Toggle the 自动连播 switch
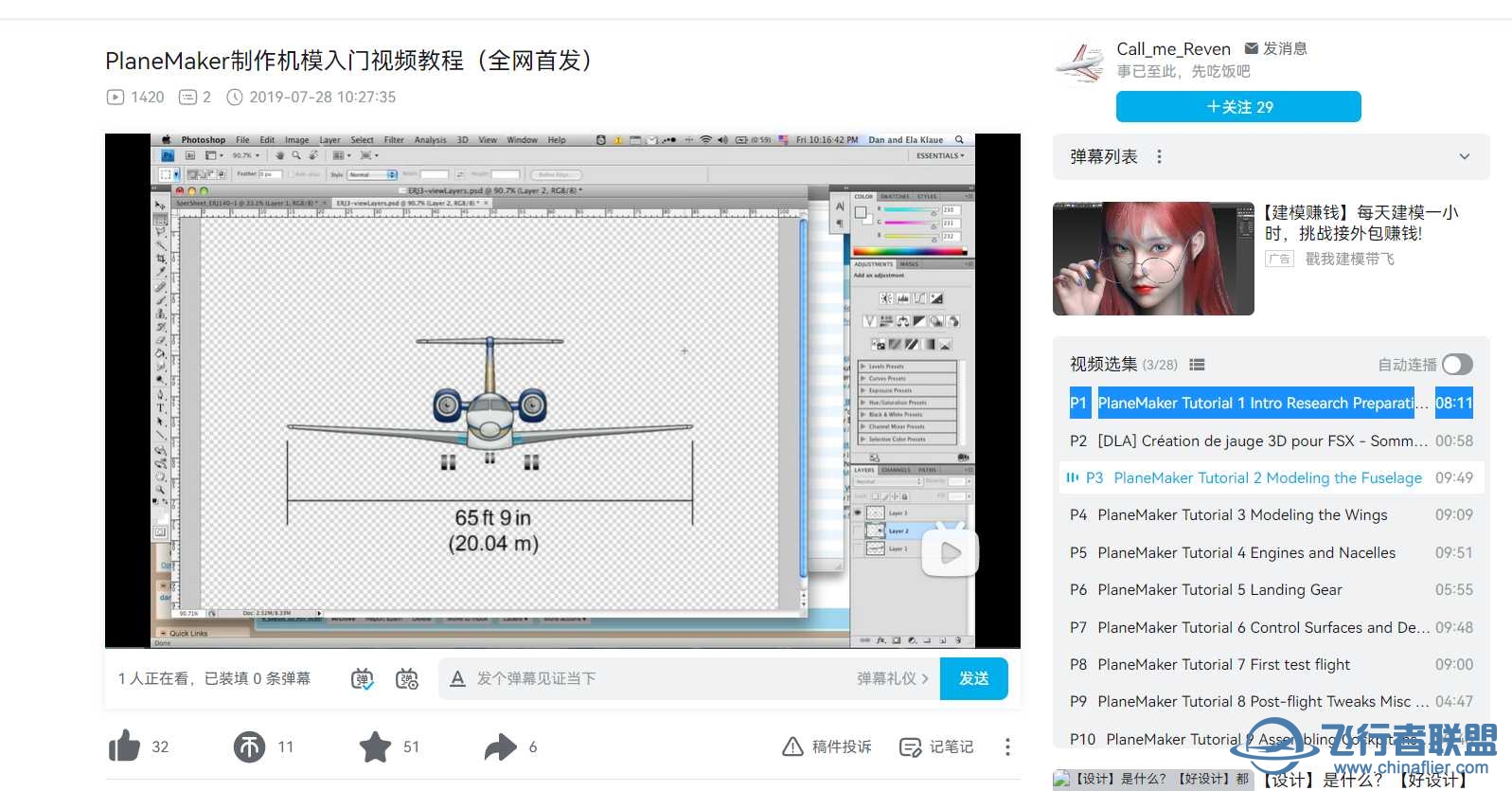Image resolution: width=1512 pixels, height=791 pixels. [x=1458, y=365]
